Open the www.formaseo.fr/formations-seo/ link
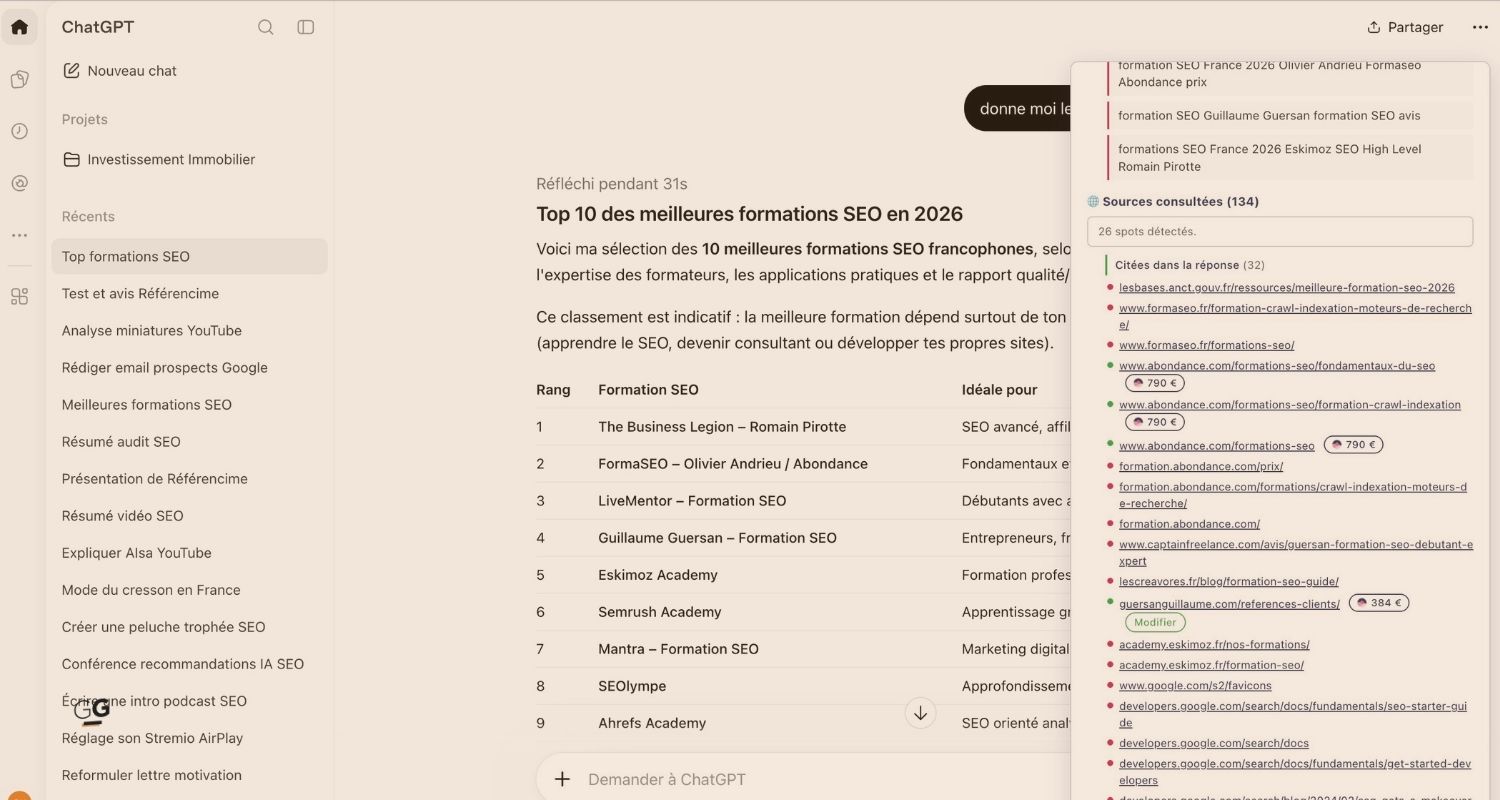 (x=1207, y=345)
